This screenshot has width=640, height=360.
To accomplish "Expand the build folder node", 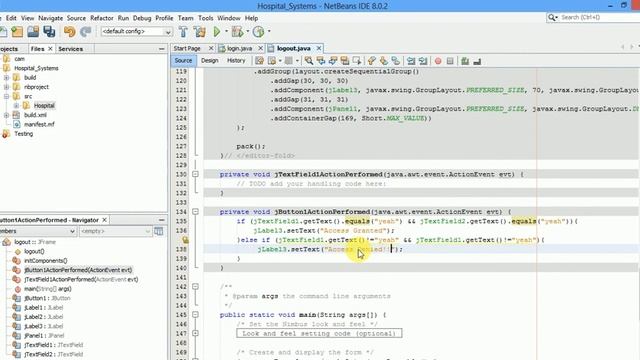I will tap(7, 78).
